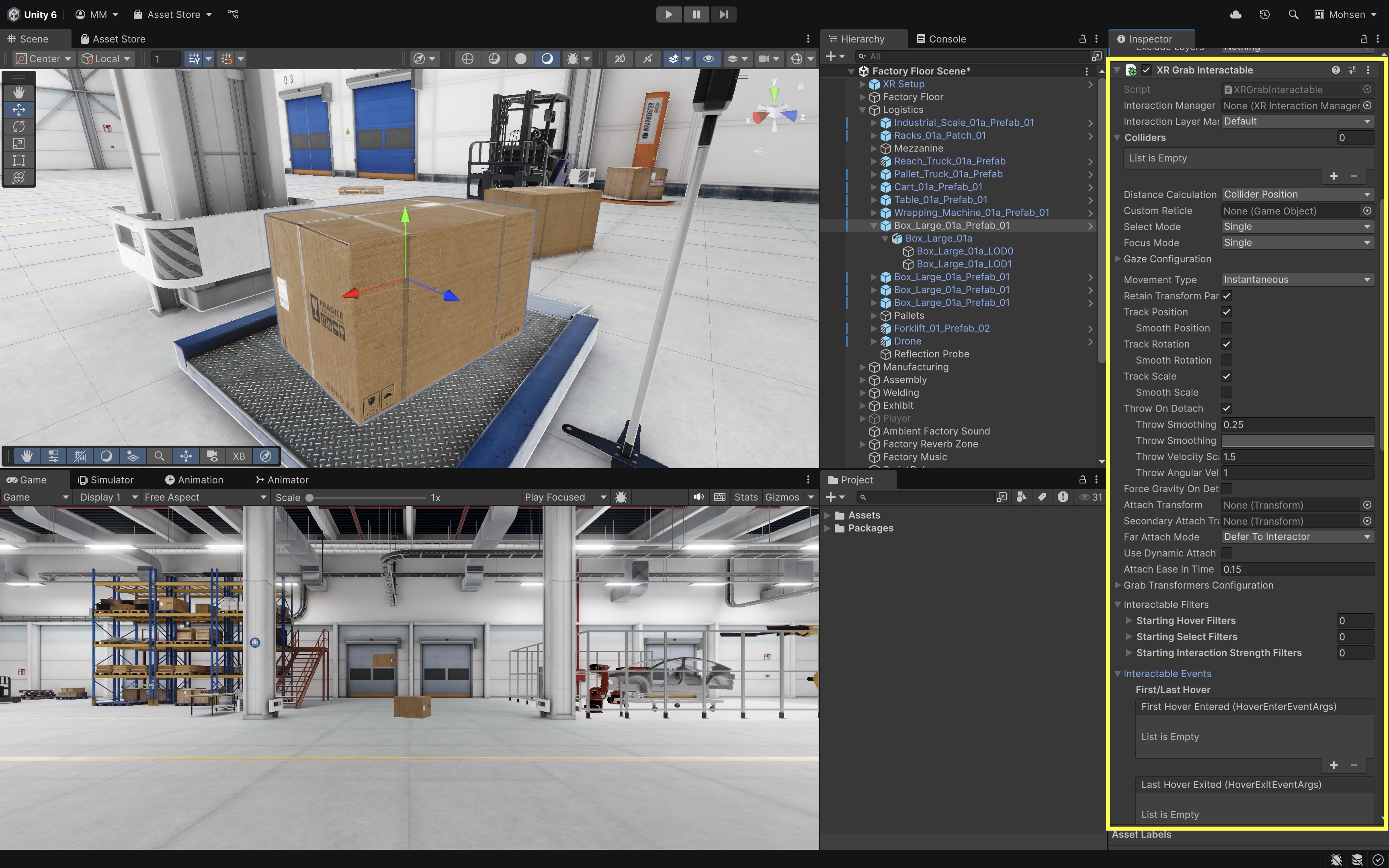The image size is (1389, 868).
Task: Enable Use Dynamic Attach checkbox
Action: (1227, 553)
